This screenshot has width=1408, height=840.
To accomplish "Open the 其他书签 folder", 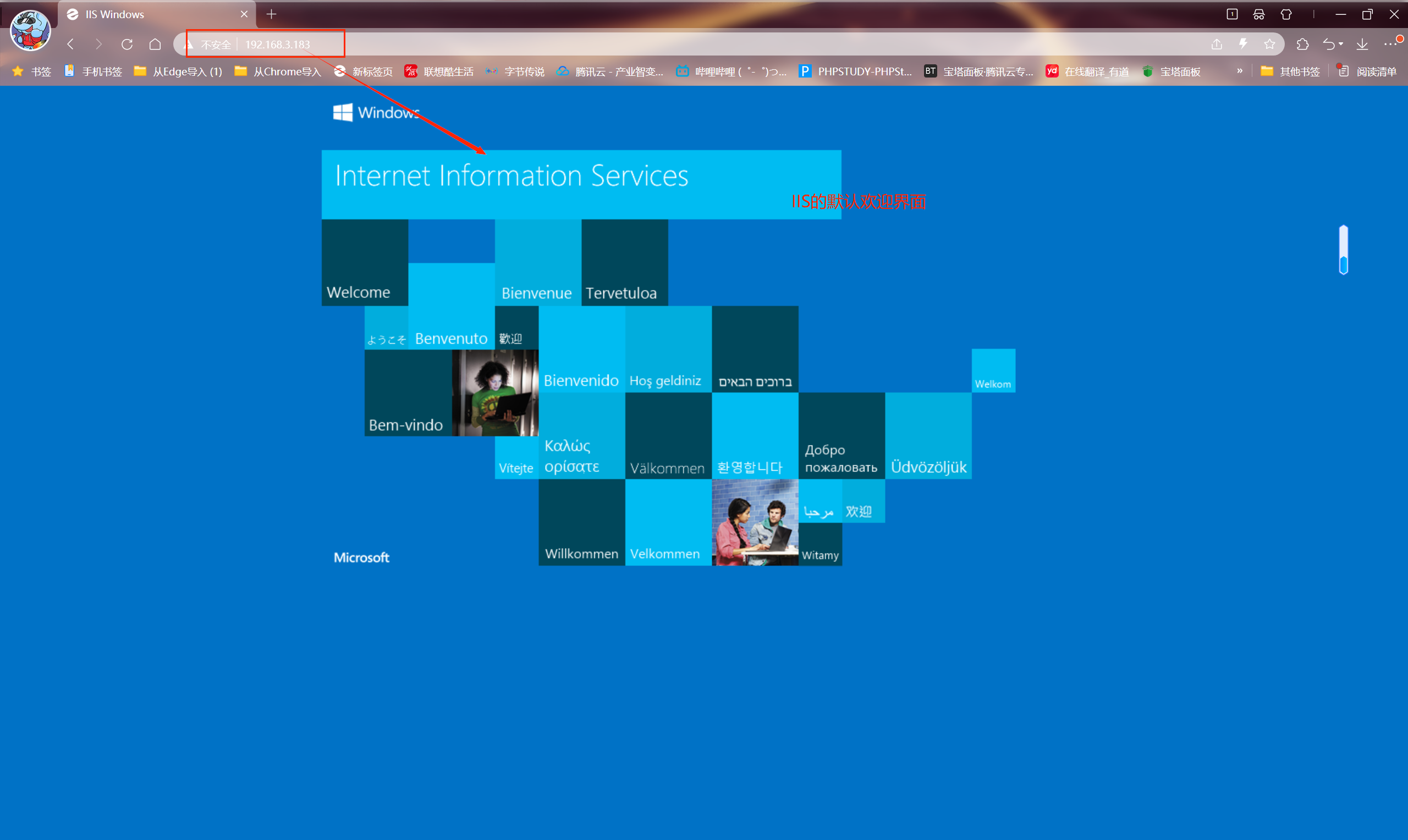I will [1290, 71].
